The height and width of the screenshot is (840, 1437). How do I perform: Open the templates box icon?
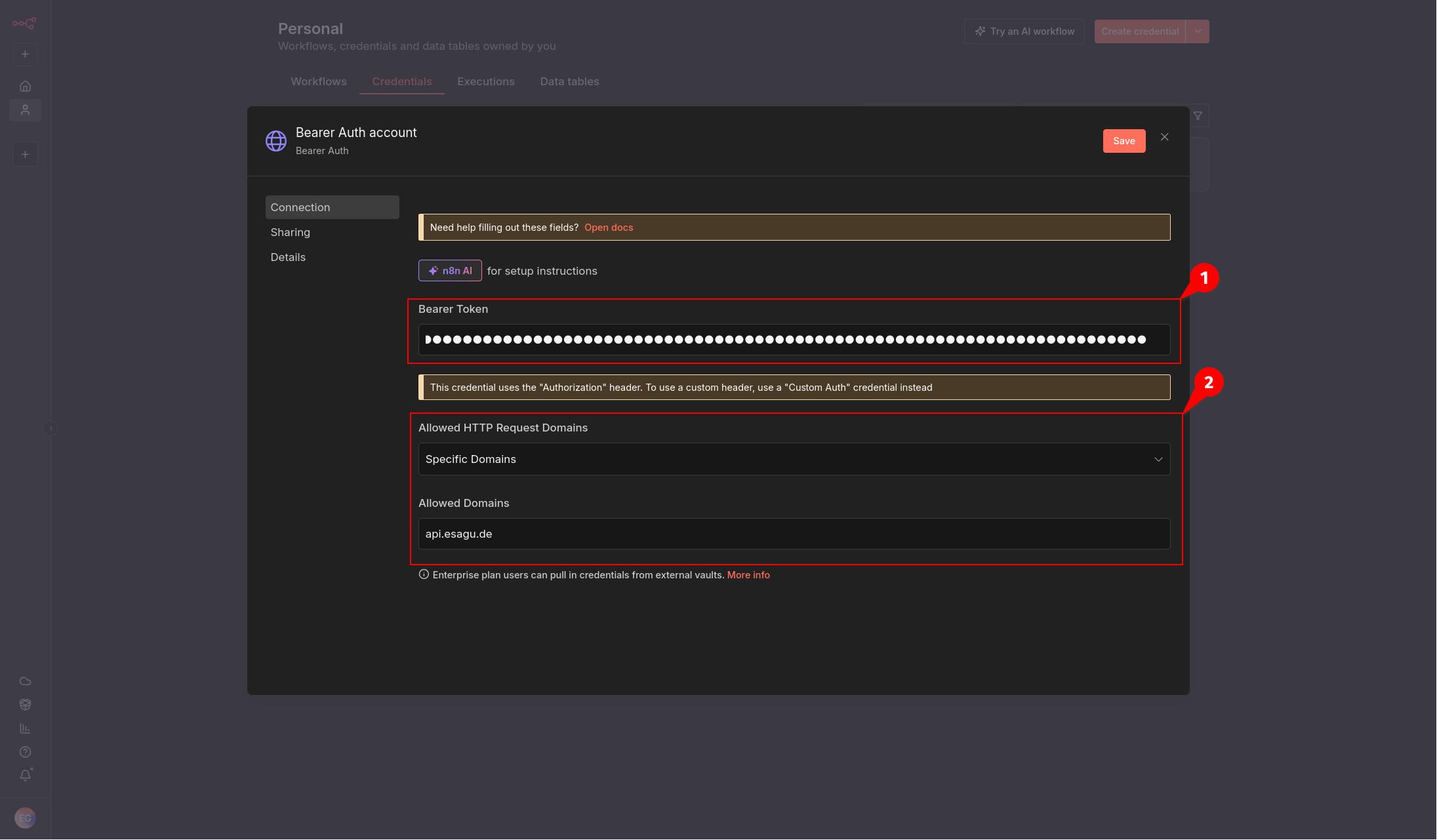click(25, 705)
